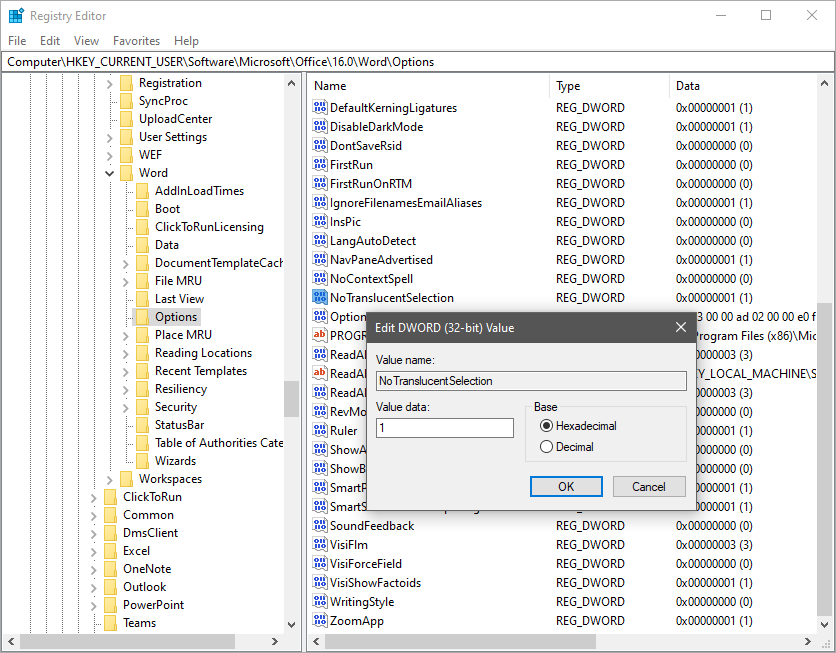Click the folder icon for the Wizards key
The image size is (836, 653).
pos(142,461)
